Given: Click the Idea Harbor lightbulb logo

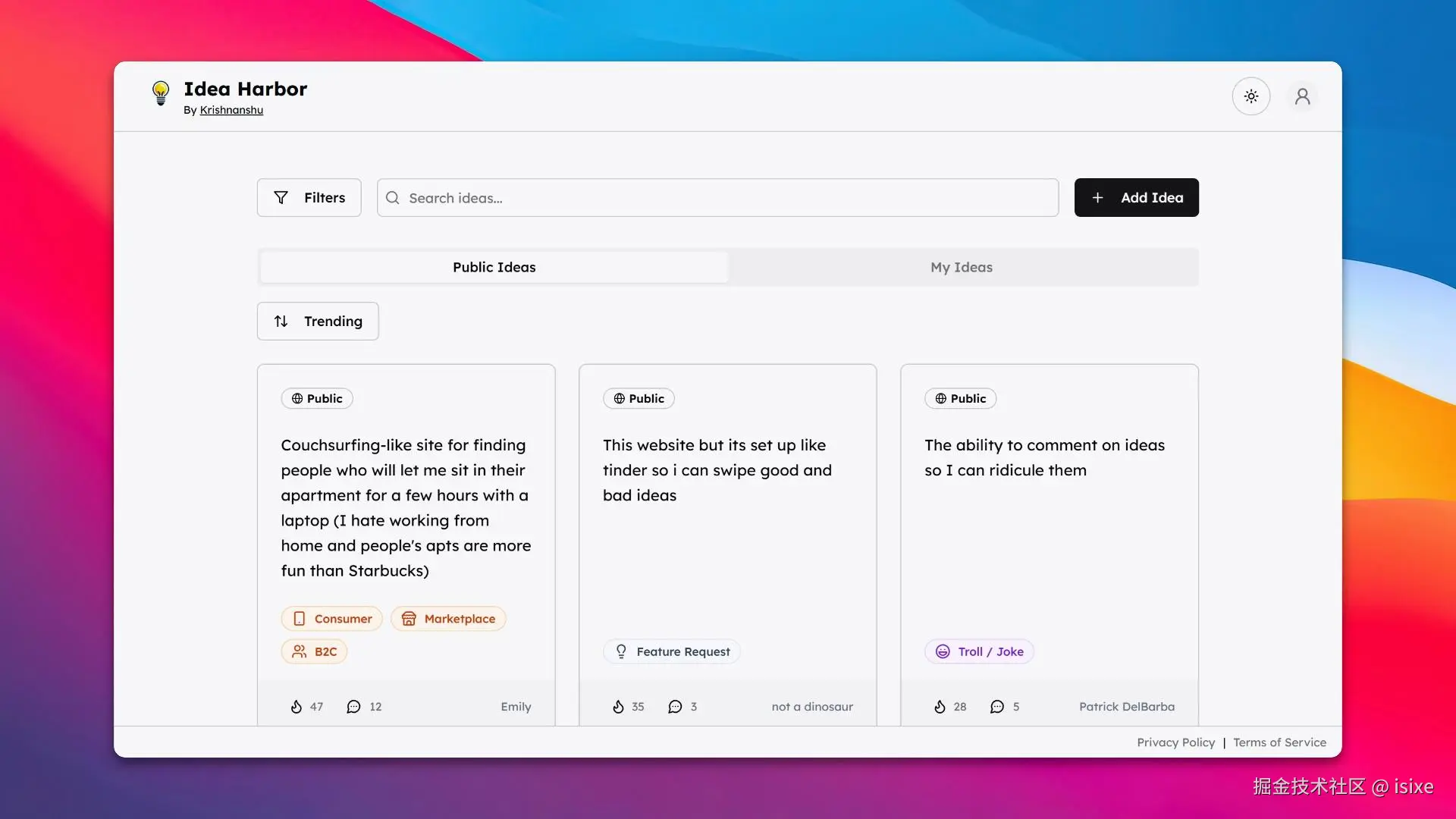Looking at the screenshot, I should tap(160, 93).
